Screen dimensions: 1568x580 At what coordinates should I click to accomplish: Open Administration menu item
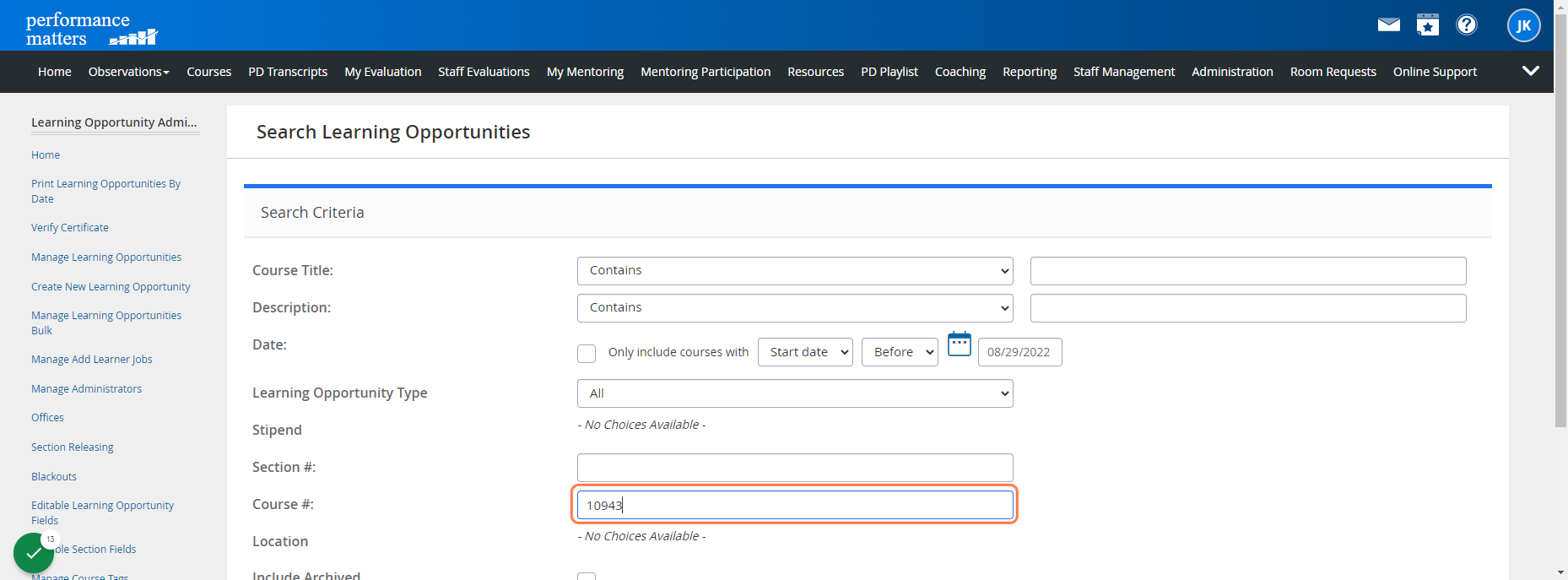[x=1232, y=72]
